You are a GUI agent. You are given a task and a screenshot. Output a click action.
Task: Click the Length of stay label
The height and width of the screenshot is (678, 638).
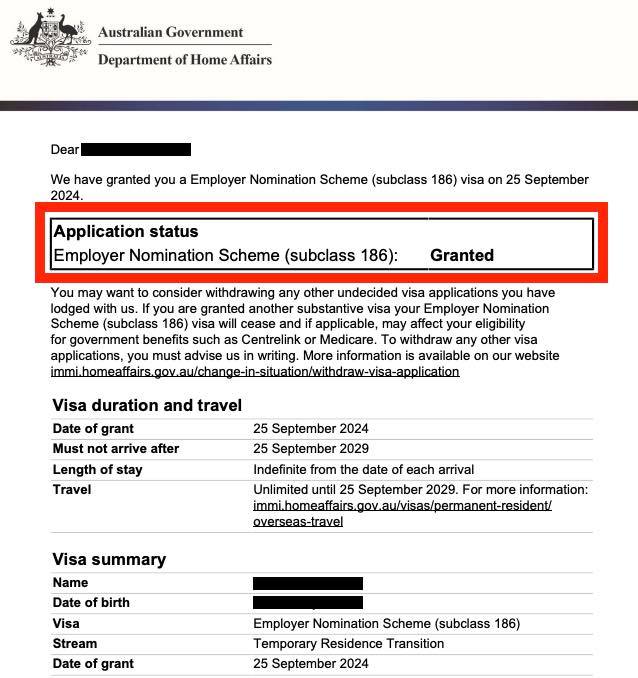pyautogui.click(x=97, y=470)
